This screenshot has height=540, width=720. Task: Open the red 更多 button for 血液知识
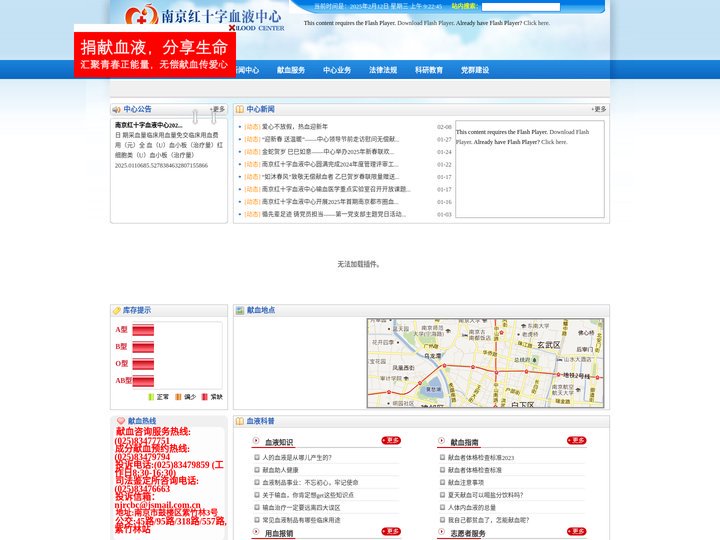pyautogui.click(x=391, y=440)
